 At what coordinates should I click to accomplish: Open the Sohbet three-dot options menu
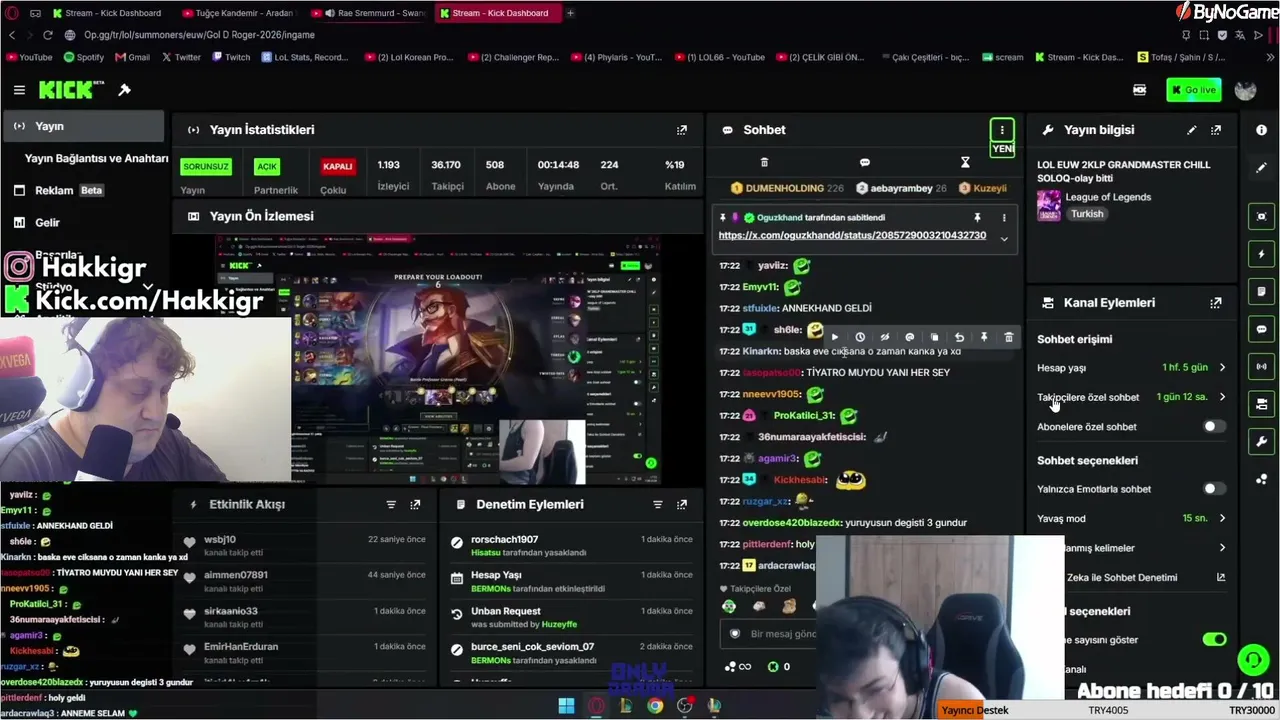(1002, 130)
